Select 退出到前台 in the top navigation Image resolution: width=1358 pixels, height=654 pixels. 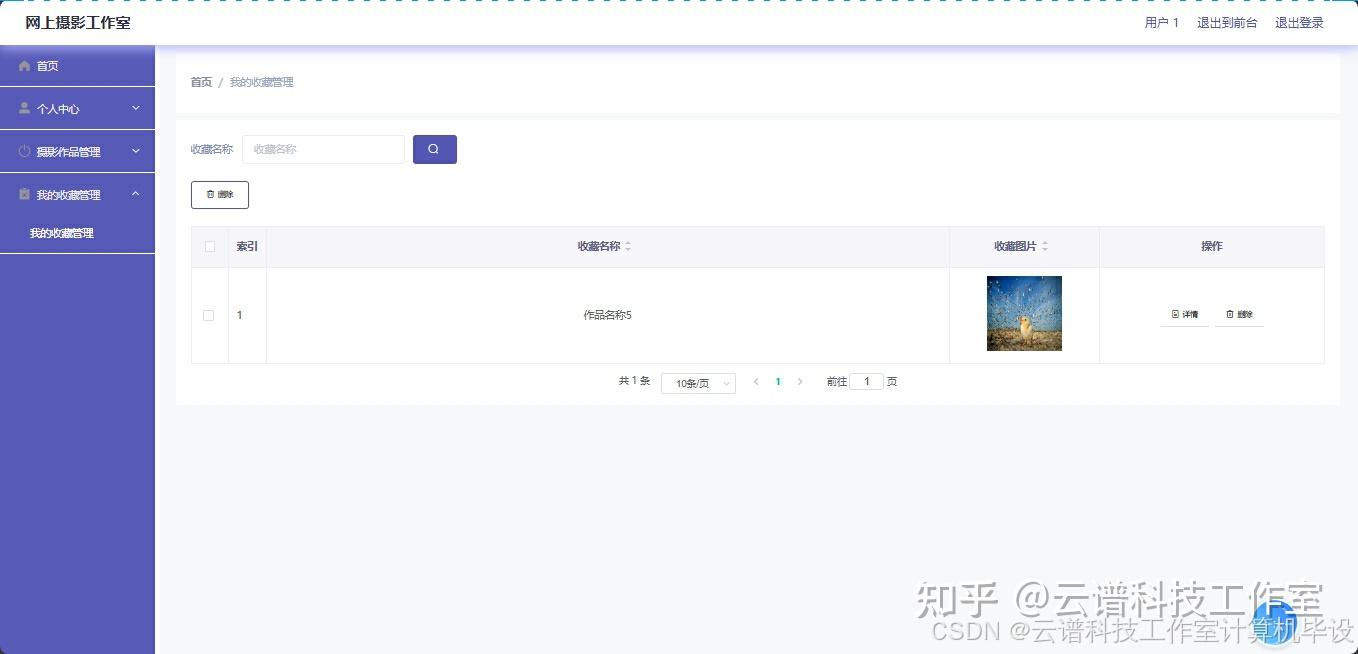(x=1227, y=22)
